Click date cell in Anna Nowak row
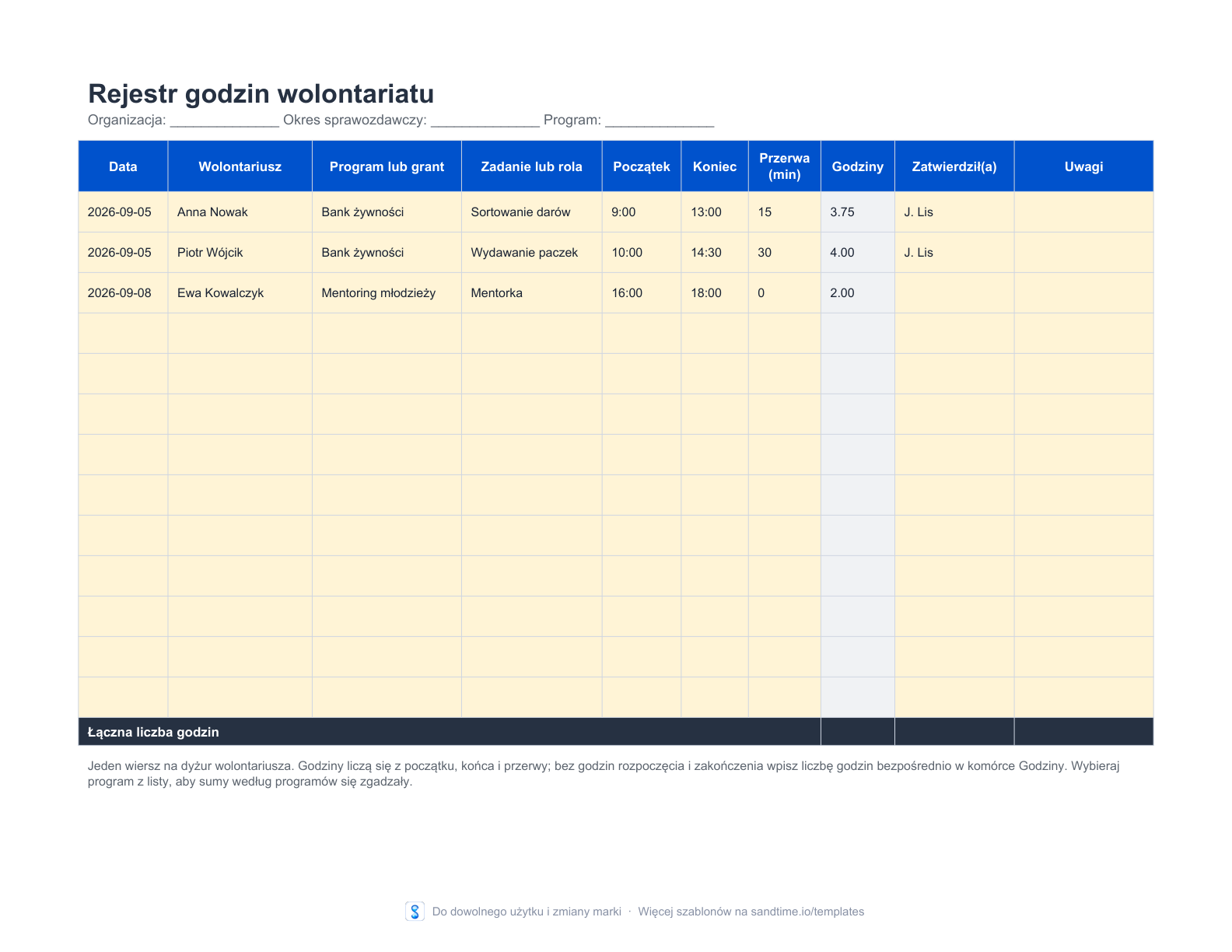This screenshot has height=952, width=1232. pyautogui.click(x=123, y=212)
